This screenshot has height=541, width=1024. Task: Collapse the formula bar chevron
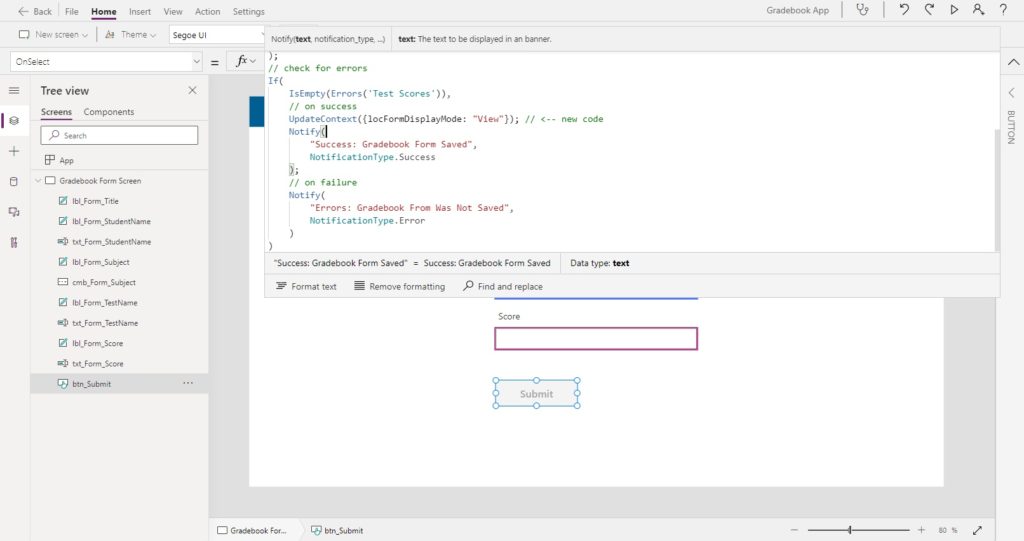pos(1013,62)
